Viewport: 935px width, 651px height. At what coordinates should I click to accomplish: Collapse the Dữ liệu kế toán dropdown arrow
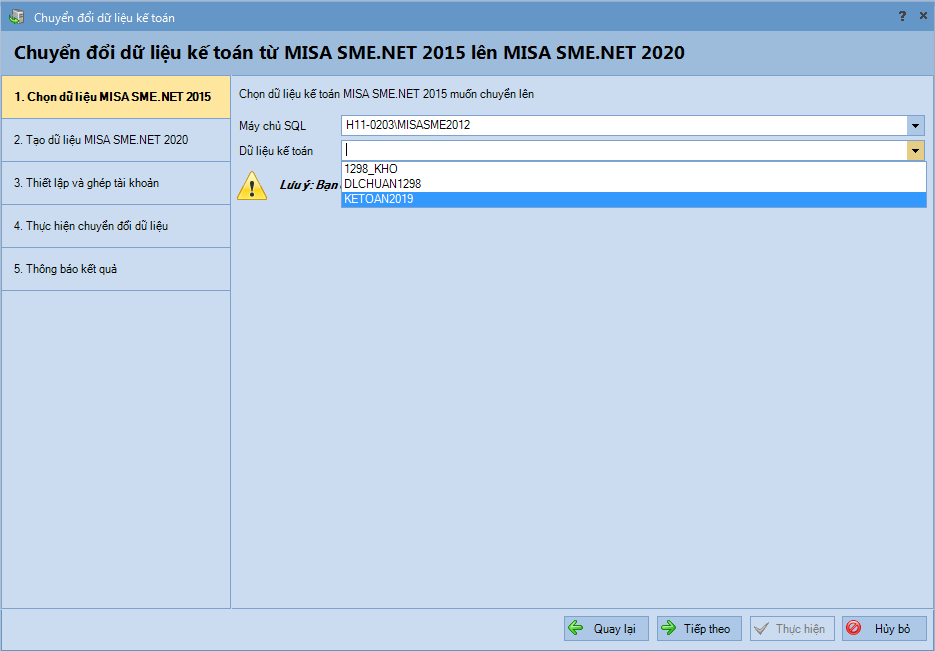pos(915,150)
